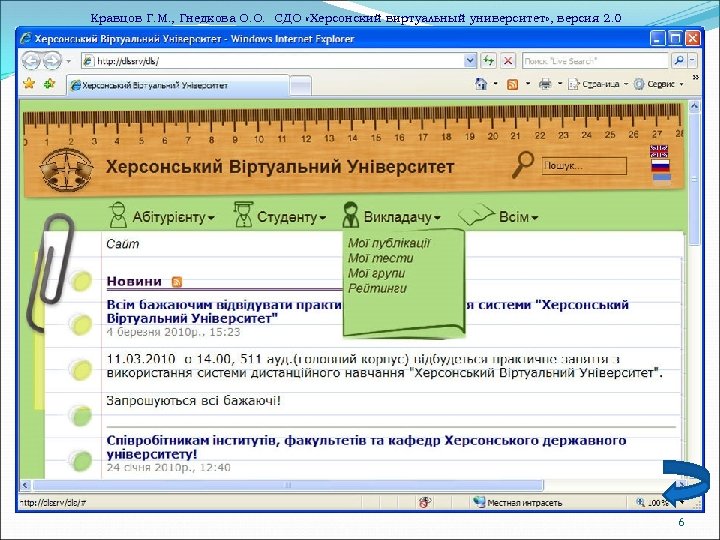The height and width of the screenshot is (540, 720).
Task: Click the 100% zoom level control
Action: (652, 503)
